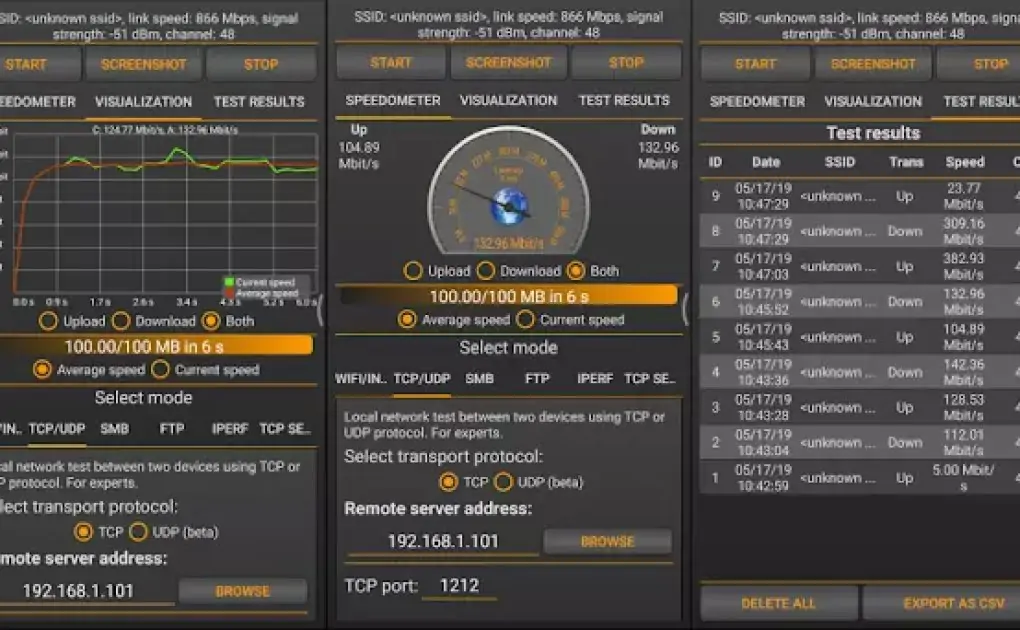Image resolution: width=1020 pixels, height=630 pixels.
Task: Switch to FTP mode on graph screen
Action: click(172, 429)
